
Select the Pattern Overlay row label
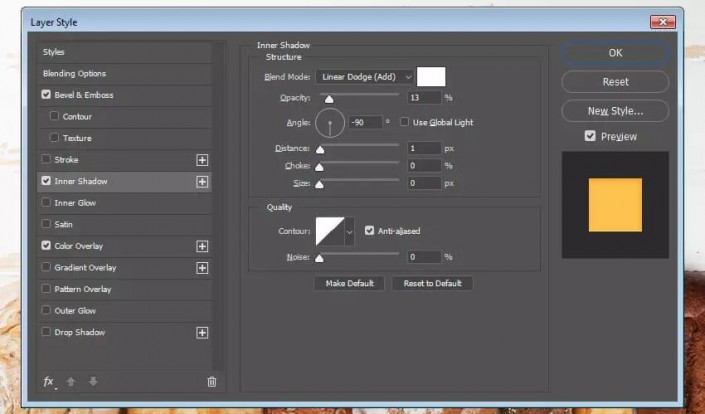[83, 289]
